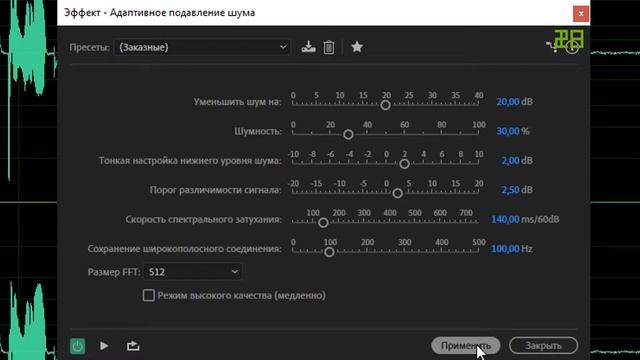Preview effect with play button
The image size is (640, 360).
tap(104, 346)
